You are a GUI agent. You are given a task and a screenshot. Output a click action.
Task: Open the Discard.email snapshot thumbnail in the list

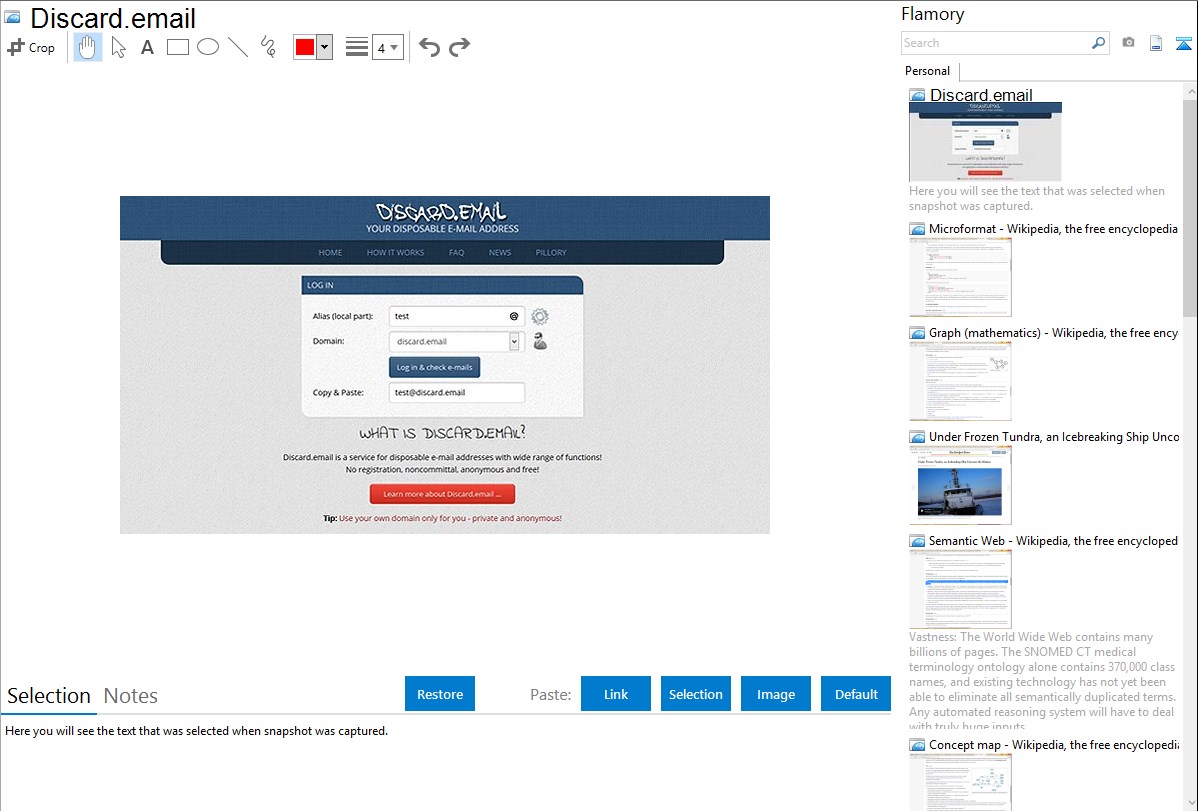point(986,142)
